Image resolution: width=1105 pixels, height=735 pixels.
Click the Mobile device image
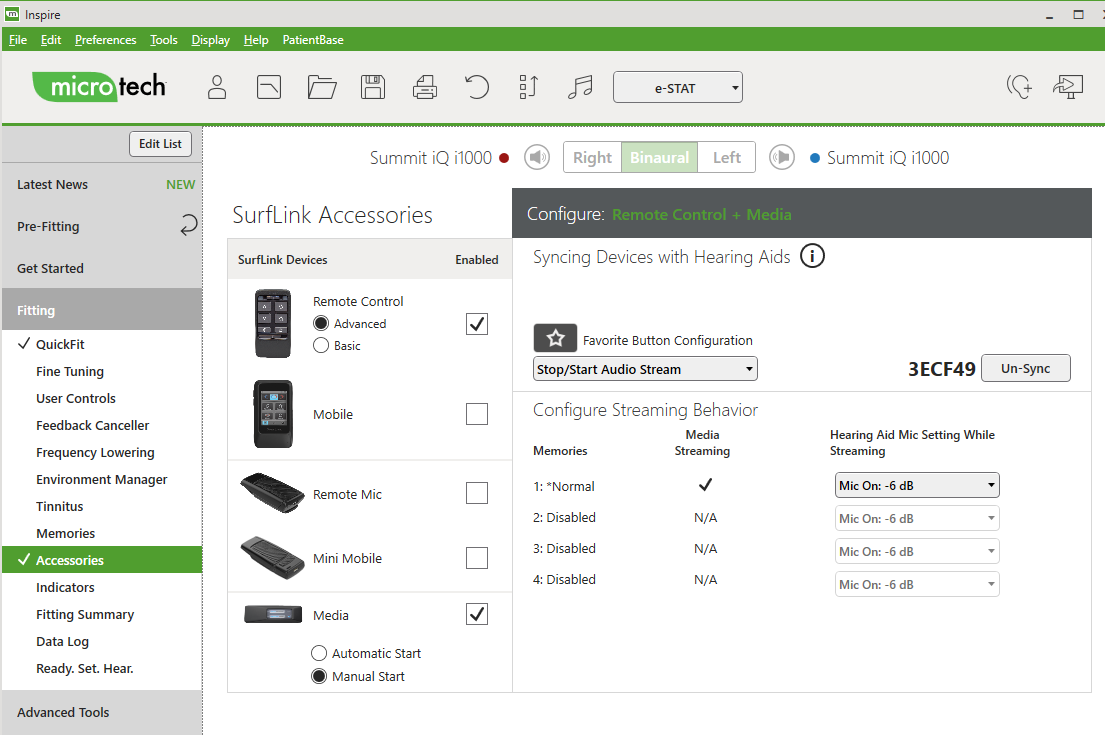tap(273, 414)
